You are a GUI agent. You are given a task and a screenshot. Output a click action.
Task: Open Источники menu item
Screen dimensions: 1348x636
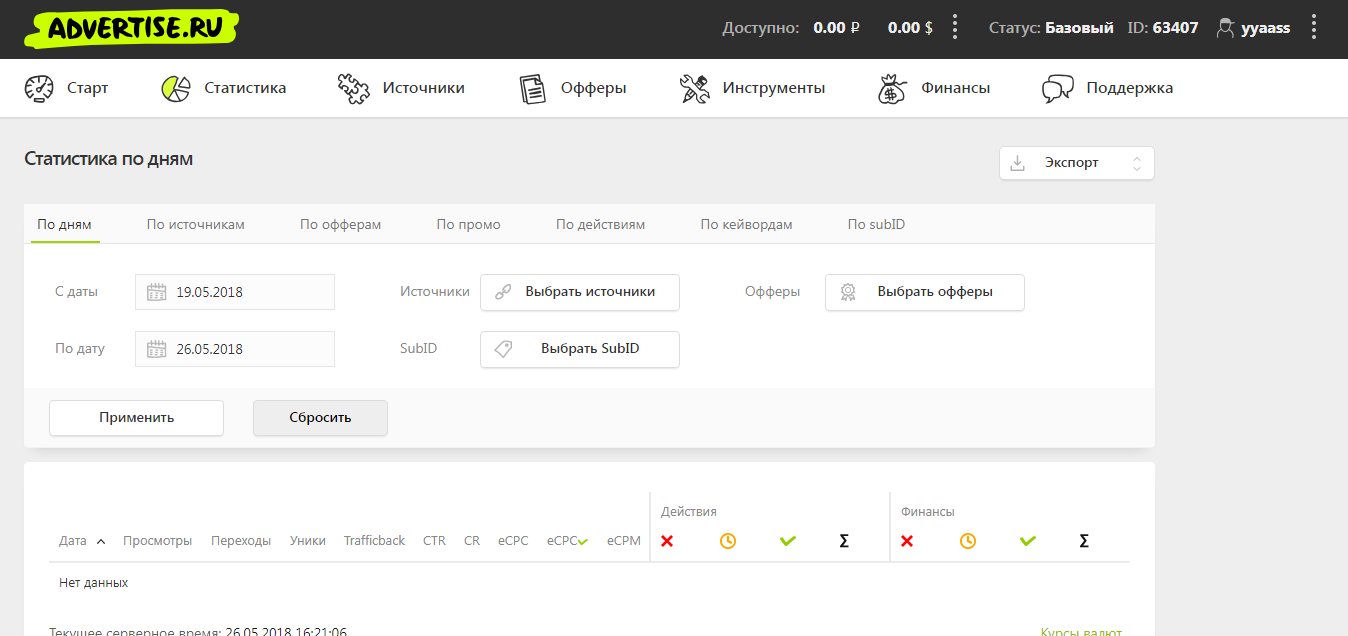402,88
